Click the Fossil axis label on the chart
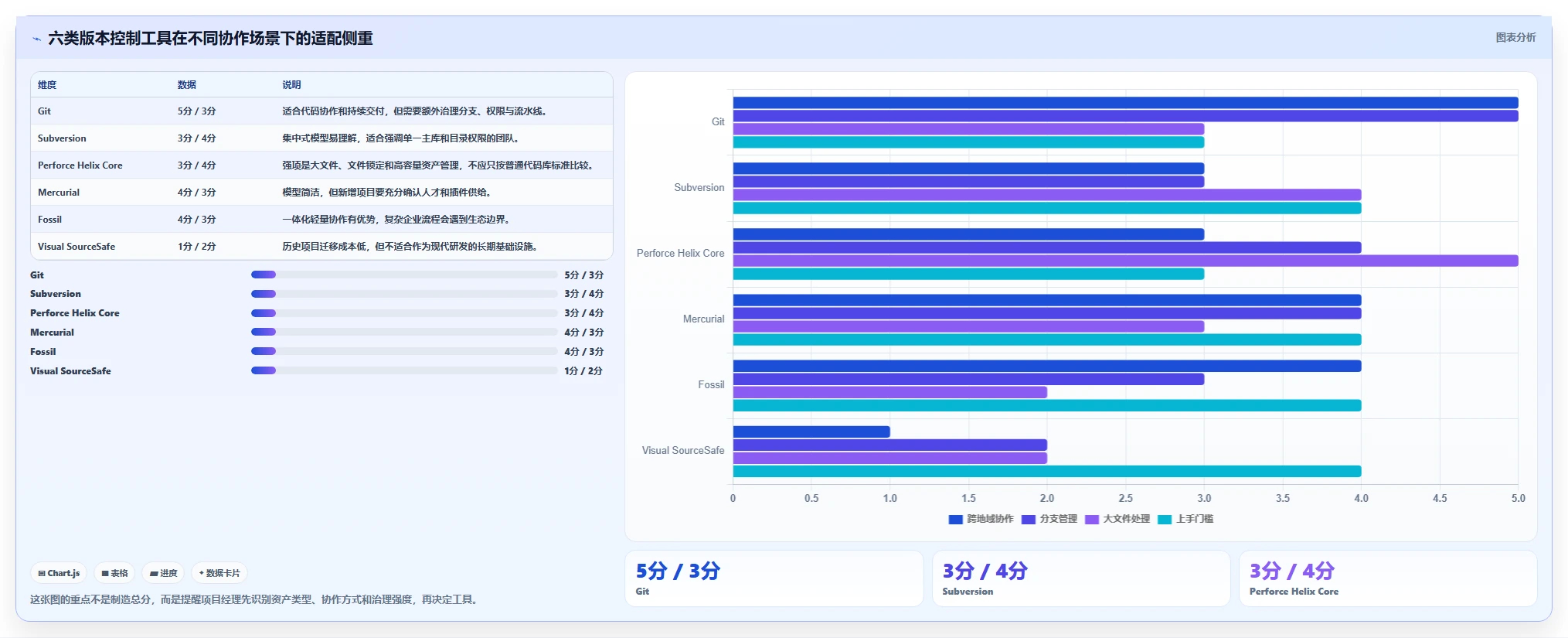1568x638 pixels. [712, 385]
